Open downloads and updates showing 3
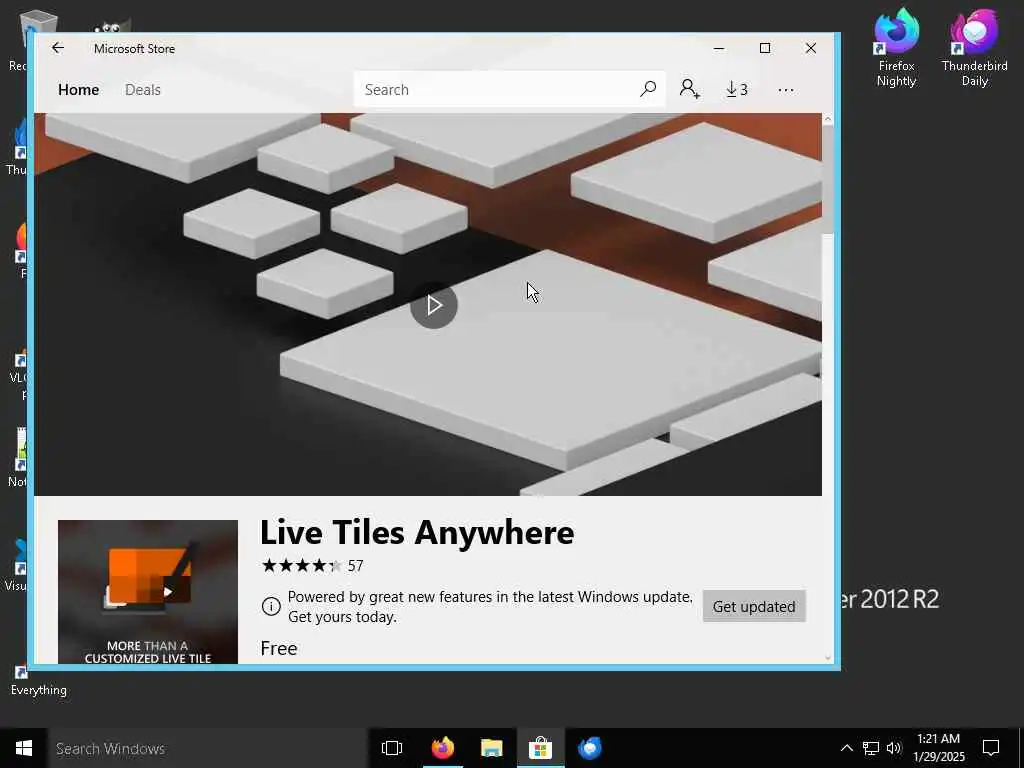The height and width of the screenshot is (768, 1024). tap(737, 89)
